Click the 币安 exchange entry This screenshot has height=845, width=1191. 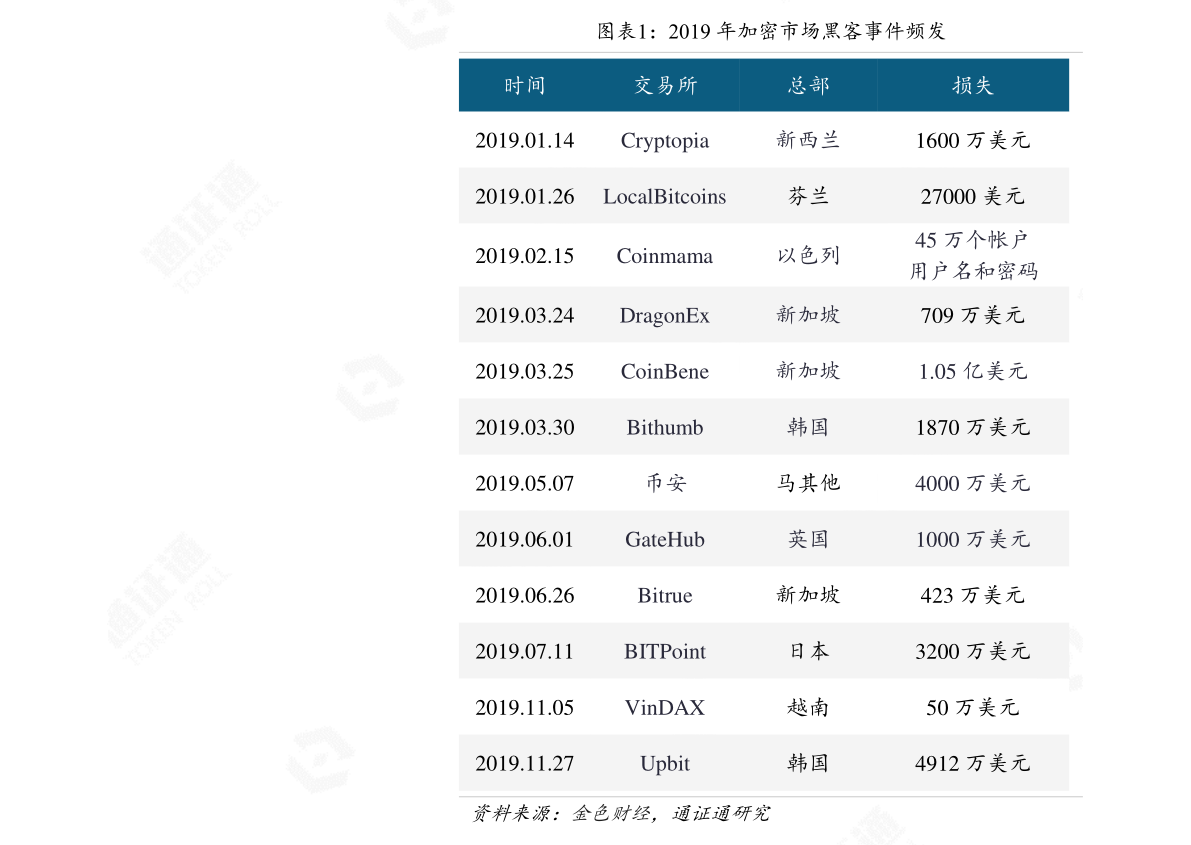[x=664, y=483]
